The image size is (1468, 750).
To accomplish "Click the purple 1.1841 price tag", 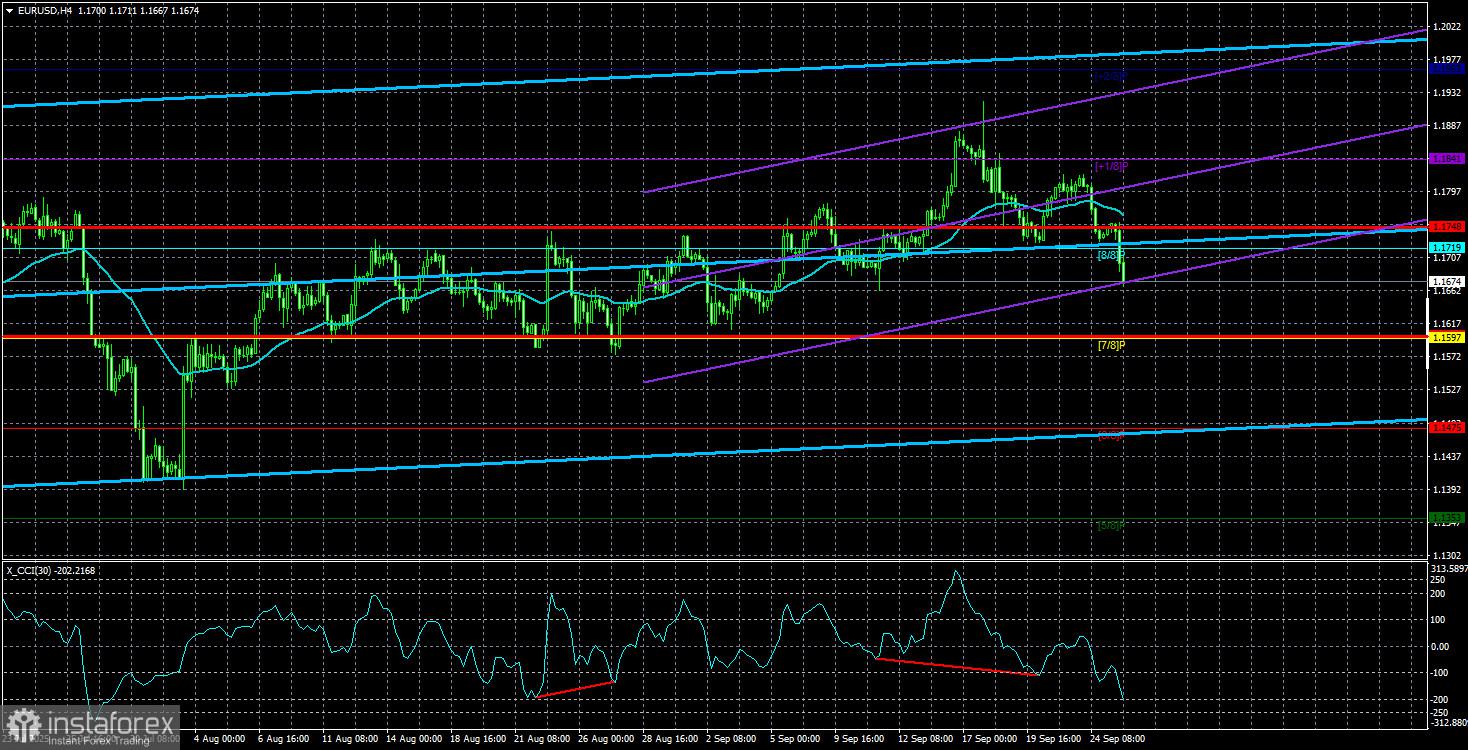I will pyautogui.click(x=1447, y=158).
